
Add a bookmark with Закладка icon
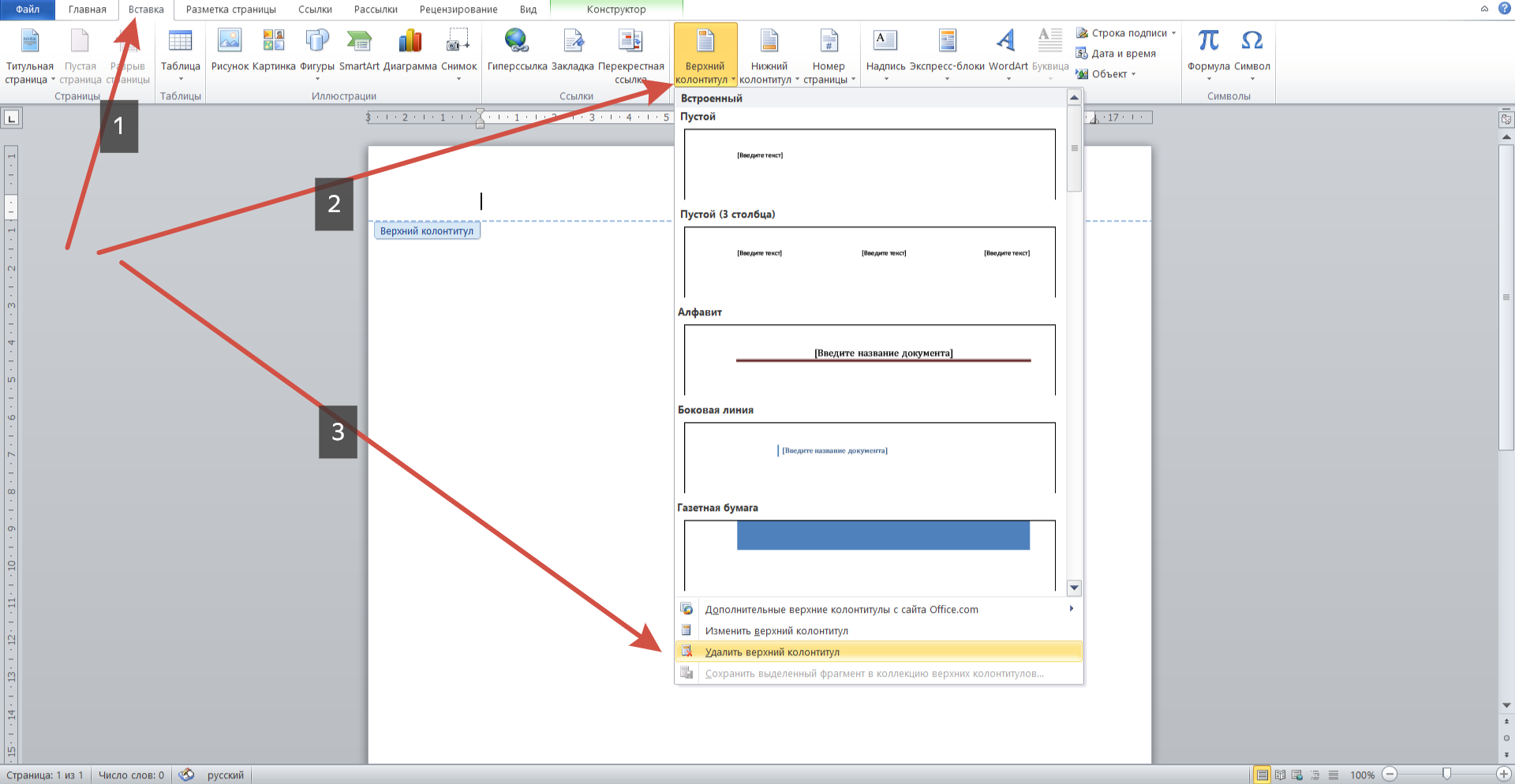(x=573, y=41)
